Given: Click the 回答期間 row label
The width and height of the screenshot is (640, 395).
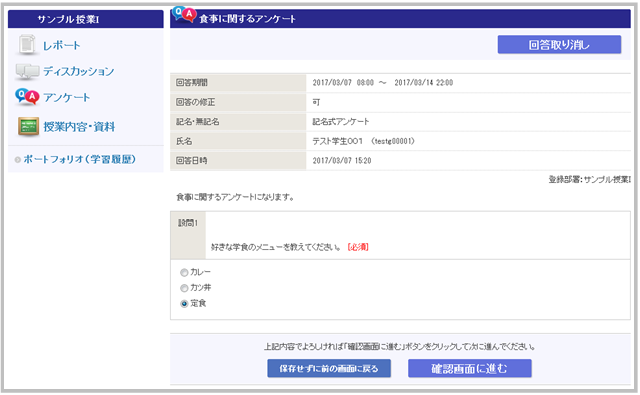Looking at the screenshot, I should (191, 82).
